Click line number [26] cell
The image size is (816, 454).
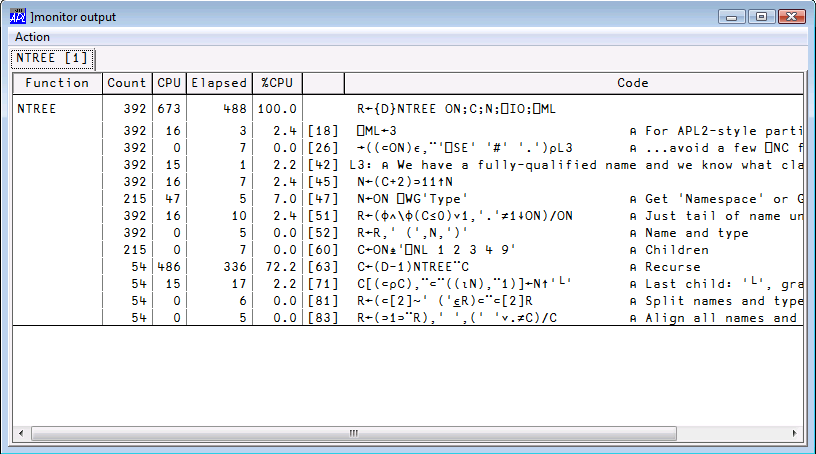pos(323,148)
